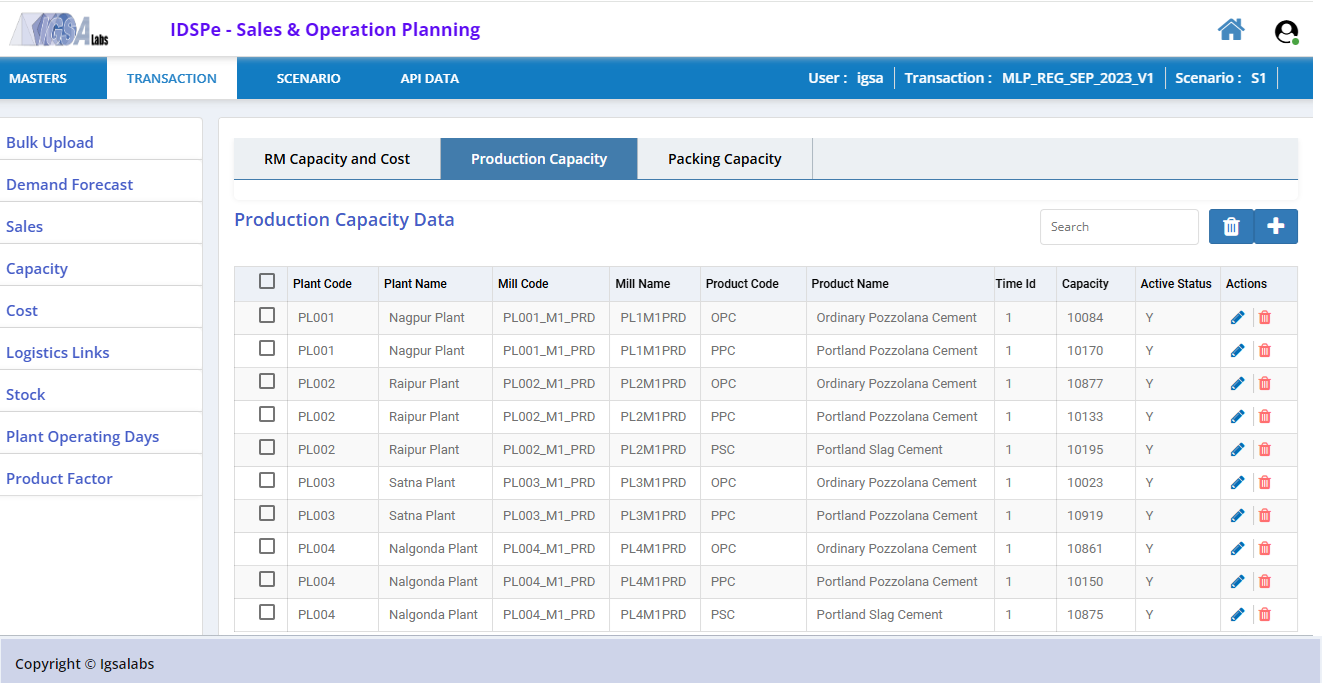The image size is (1323, 683).
Task: Click the bulk delete trash button
Action: pos(1231,227)
